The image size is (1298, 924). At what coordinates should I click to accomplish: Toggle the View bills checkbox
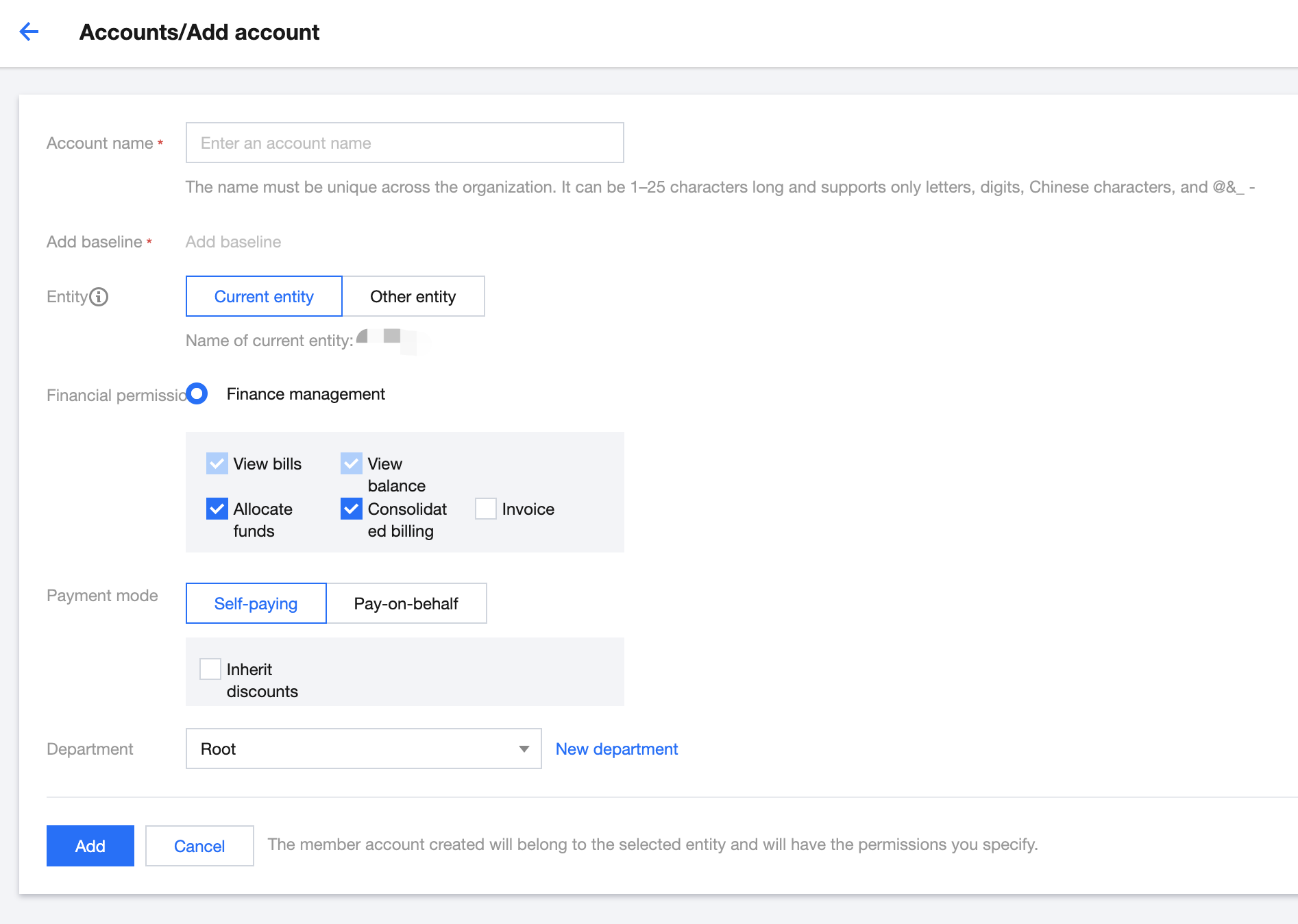click(217, 463)
